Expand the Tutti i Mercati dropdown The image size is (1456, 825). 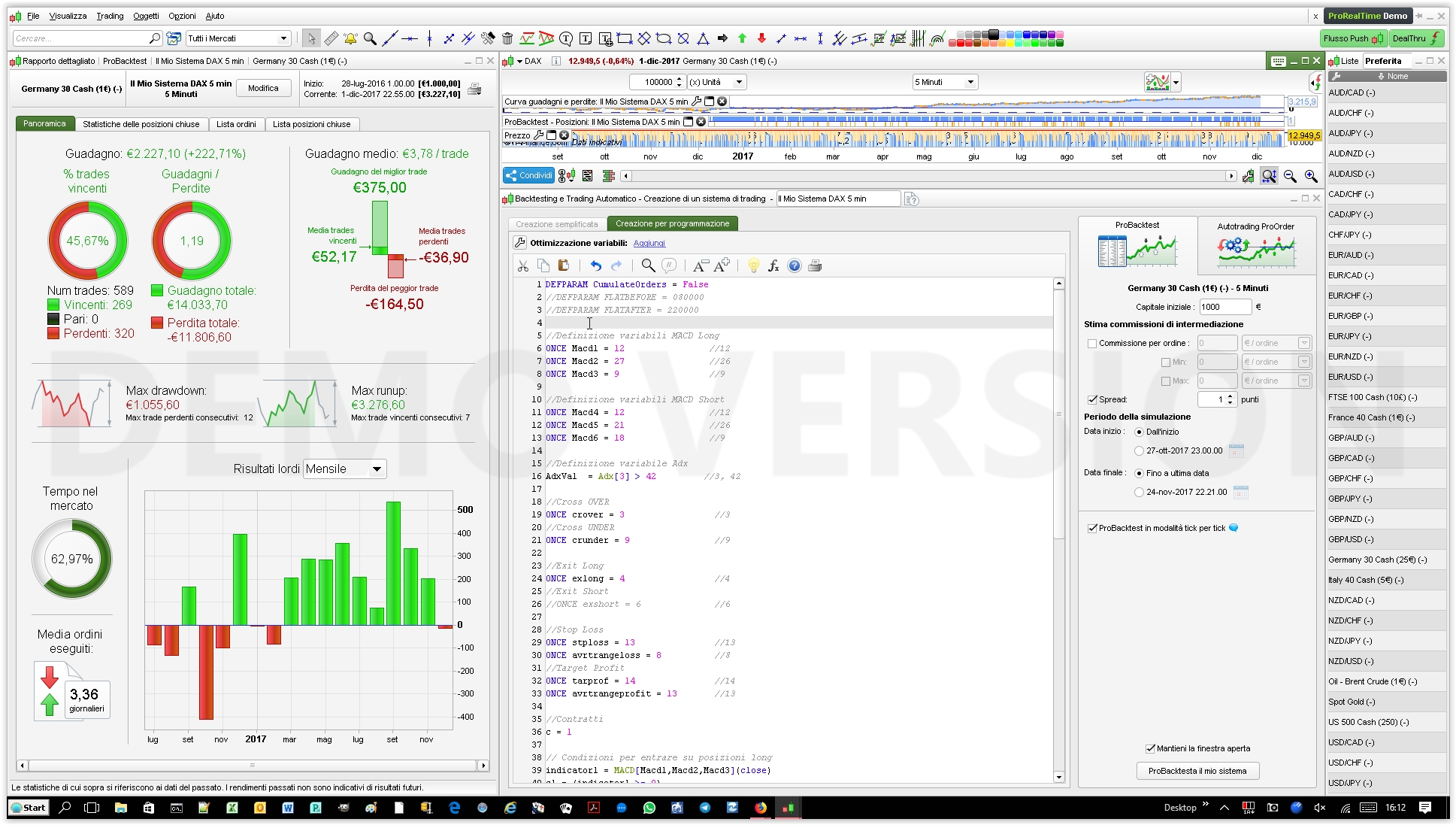(x=283, y=38)
